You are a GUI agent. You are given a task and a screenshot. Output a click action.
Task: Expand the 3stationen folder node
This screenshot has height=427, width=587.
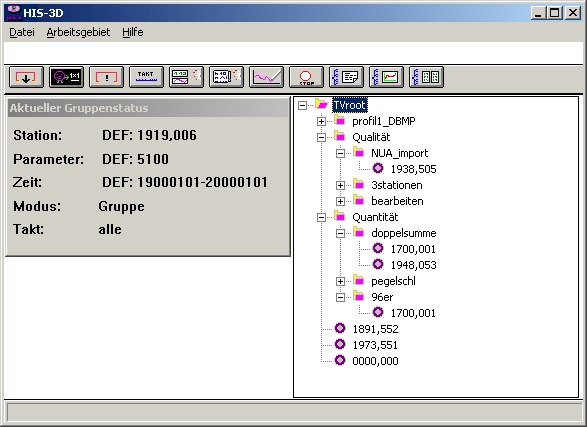(340, 185)
